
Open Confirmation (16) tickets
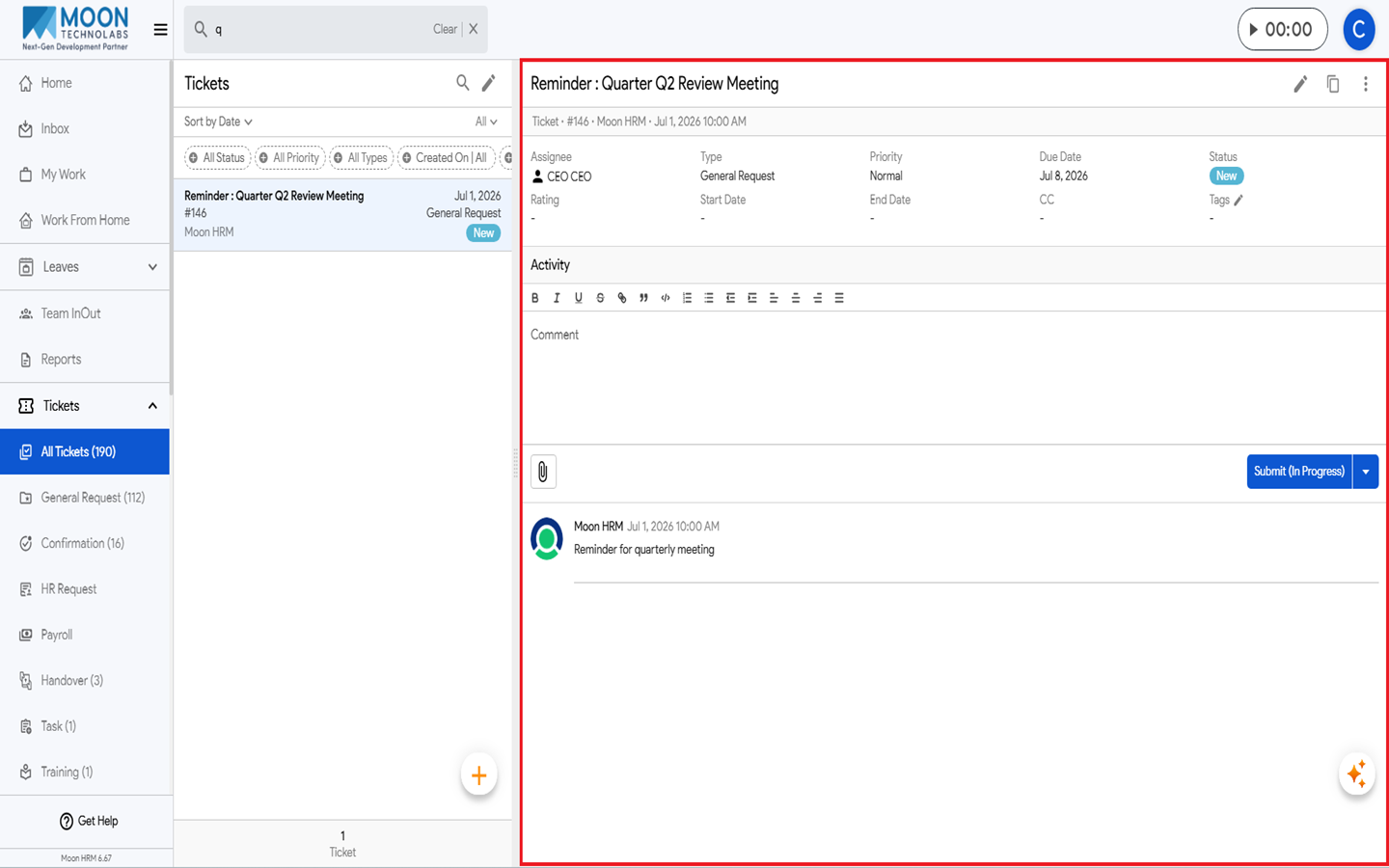[x=85, y=543]
